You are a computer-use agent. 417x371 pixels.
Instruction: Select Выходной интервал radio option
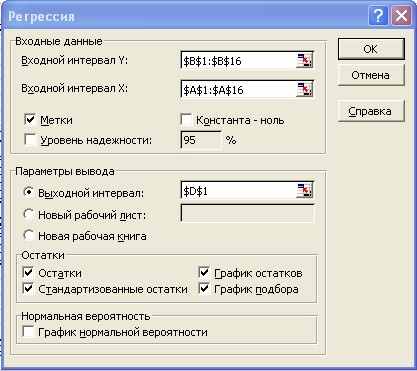[29, 192]
